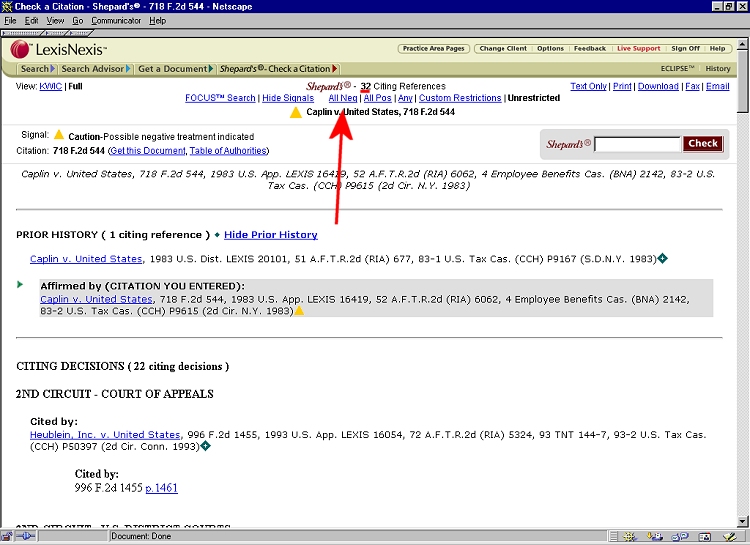The height and width of the screenshot is (545, 750).
Task: Click Get this Document link
Action: pyautogui.click(x=148, y=151)
